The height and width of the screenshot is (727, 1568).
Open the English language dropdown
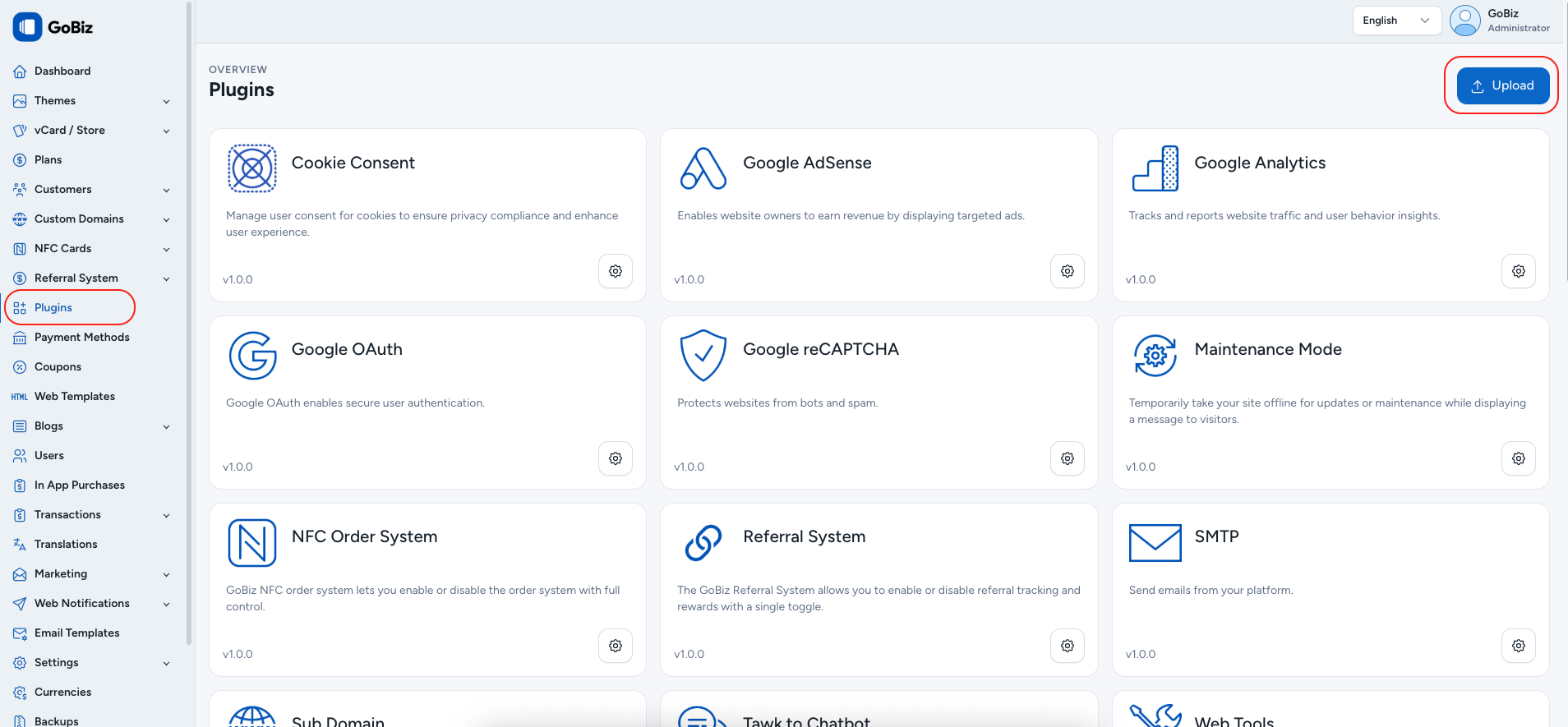click(1396, 21)
